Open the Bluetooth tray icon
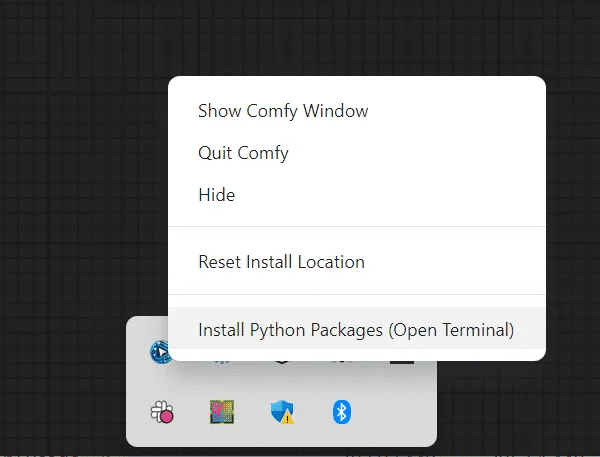This screenshot has height=457, width=600. point(341,412)
